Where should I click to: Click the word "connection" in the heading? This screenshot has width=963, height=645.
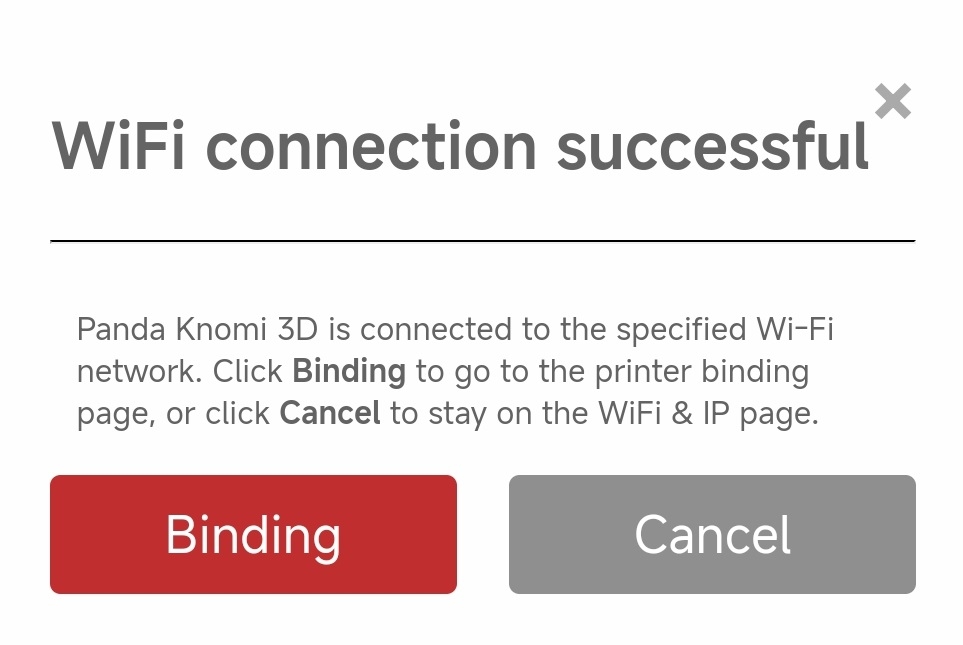pyautogui.click(x=371, y=146)
